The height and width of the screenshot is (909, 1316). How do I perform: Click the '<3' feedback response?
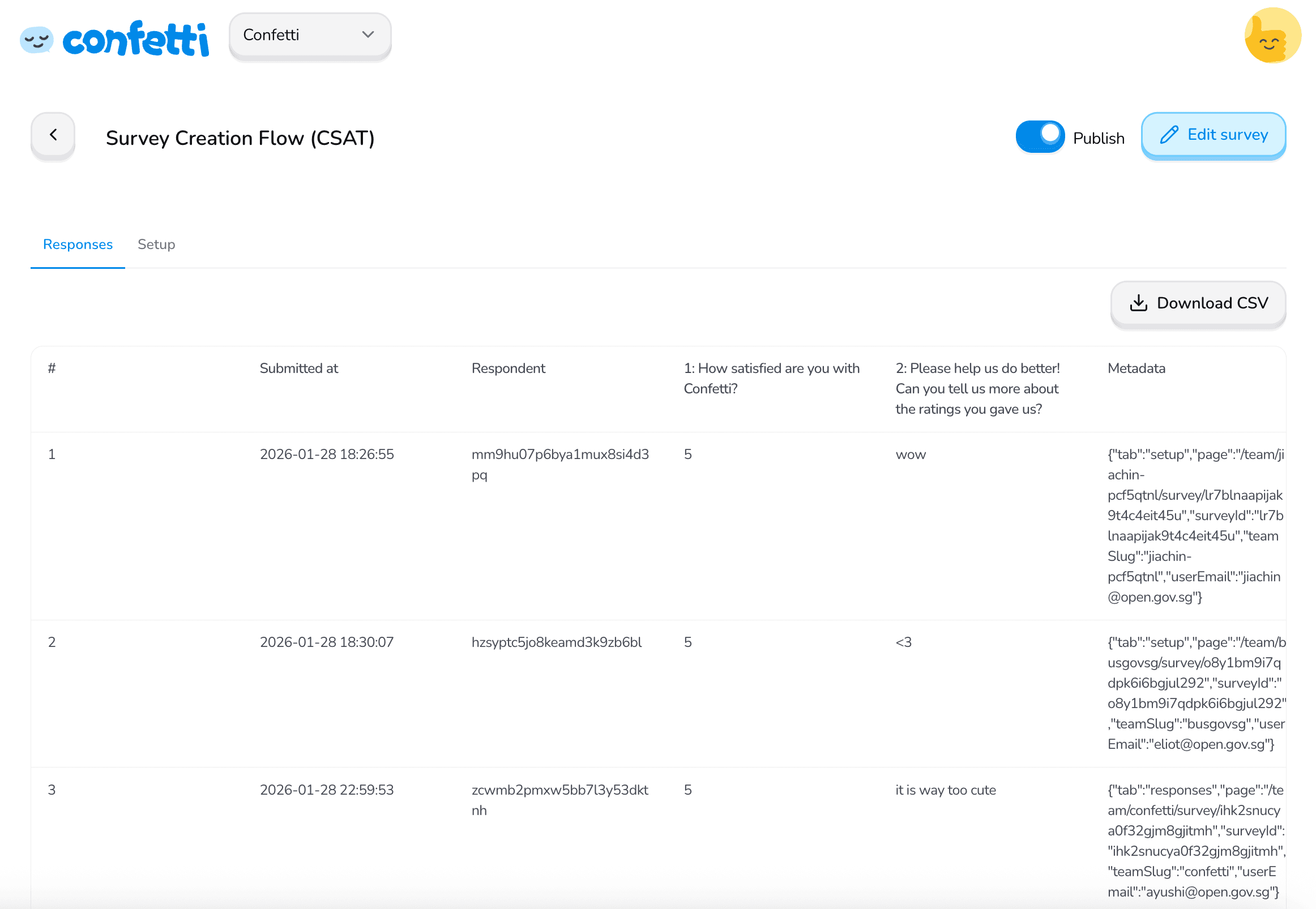(904, 642)
